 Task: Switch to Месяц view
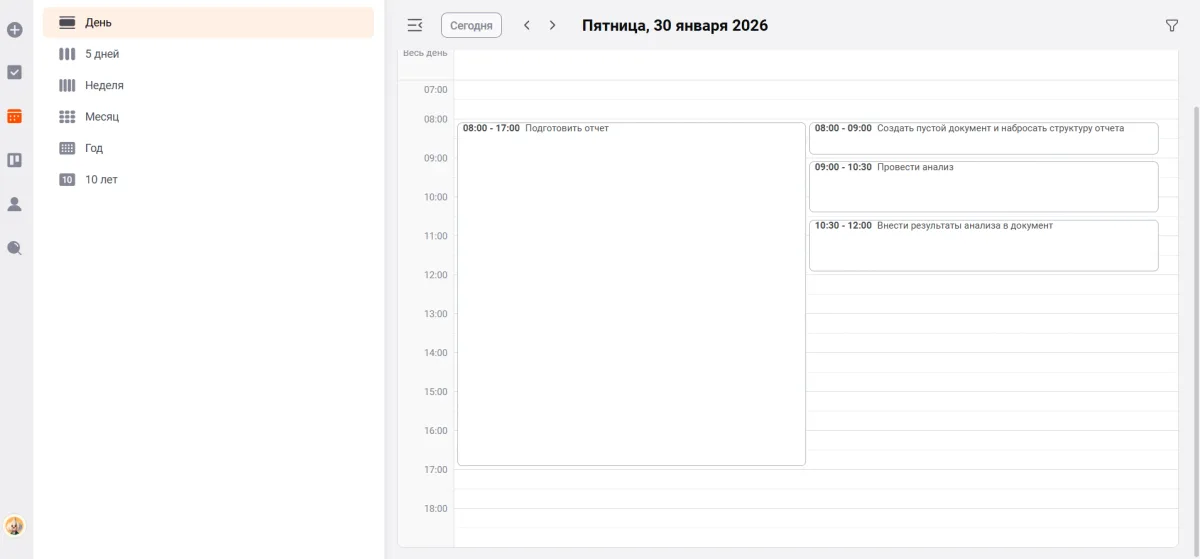(101, 117)
